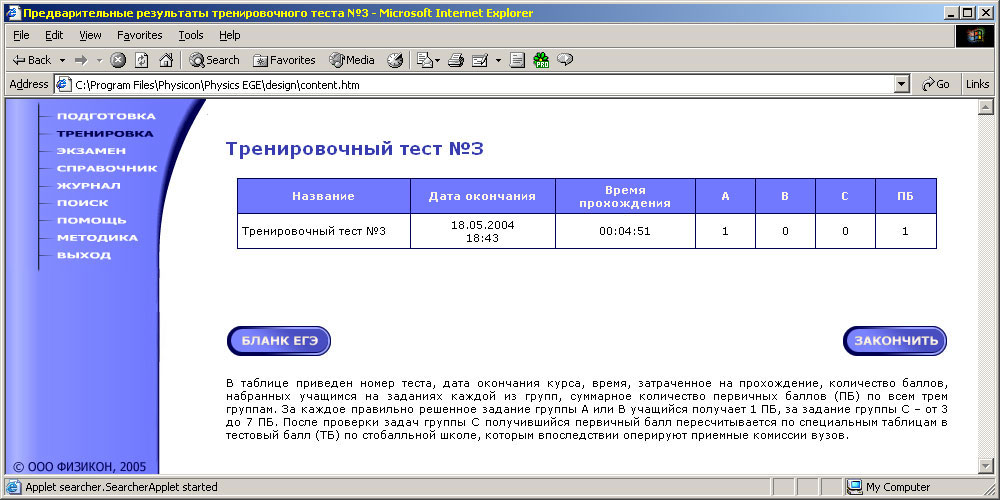Open the Tools menu
1000x500 pixels.
(191, 35)
